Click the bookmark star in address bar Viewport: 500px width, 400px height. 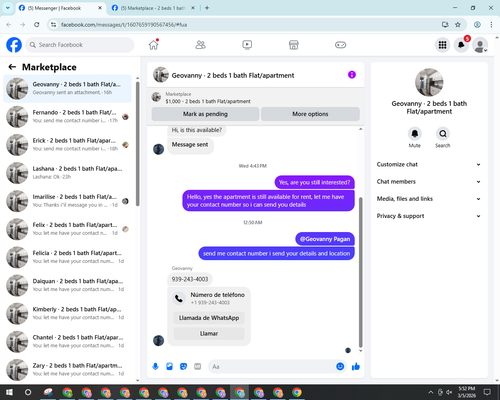click(x=458, y=25)
